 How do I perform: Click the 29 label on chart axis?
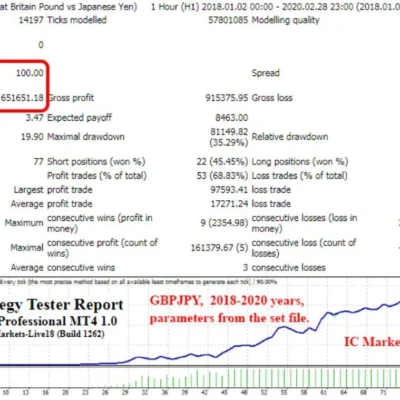point(125,392)
